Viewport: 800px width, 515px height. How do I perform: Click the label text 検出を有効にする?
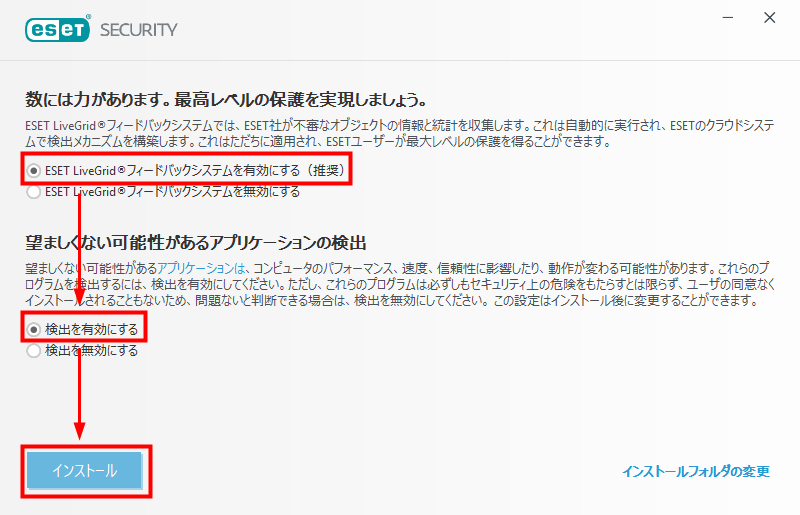pyautogui.click(x=92, y=330)
